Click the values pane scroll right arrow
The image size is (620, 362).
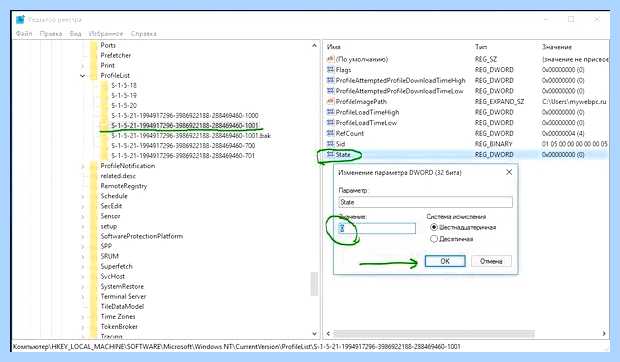pyautogui.click(x=604, y=334)
